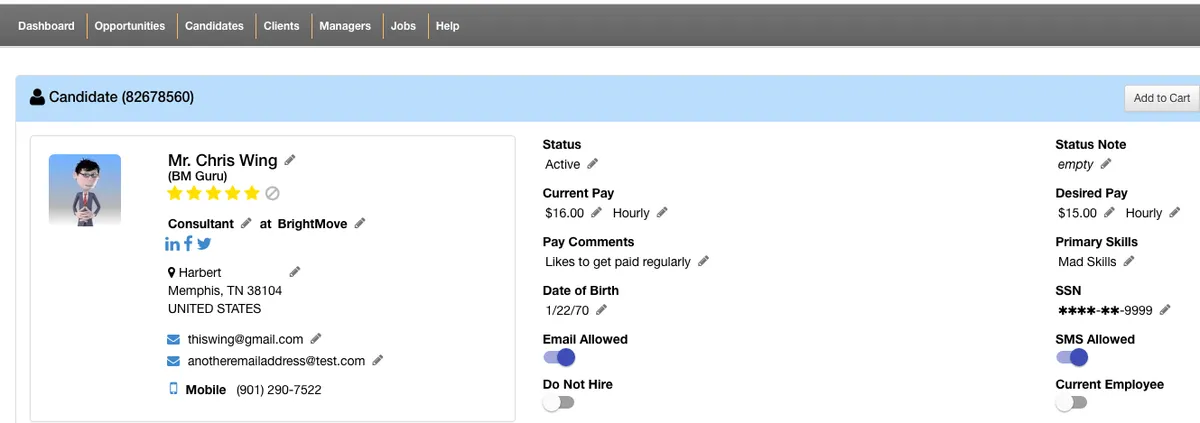Edit the $16.00 current pay amount
The height and width of the screenshot is (423, 1200).
click(x=596, y=212)
